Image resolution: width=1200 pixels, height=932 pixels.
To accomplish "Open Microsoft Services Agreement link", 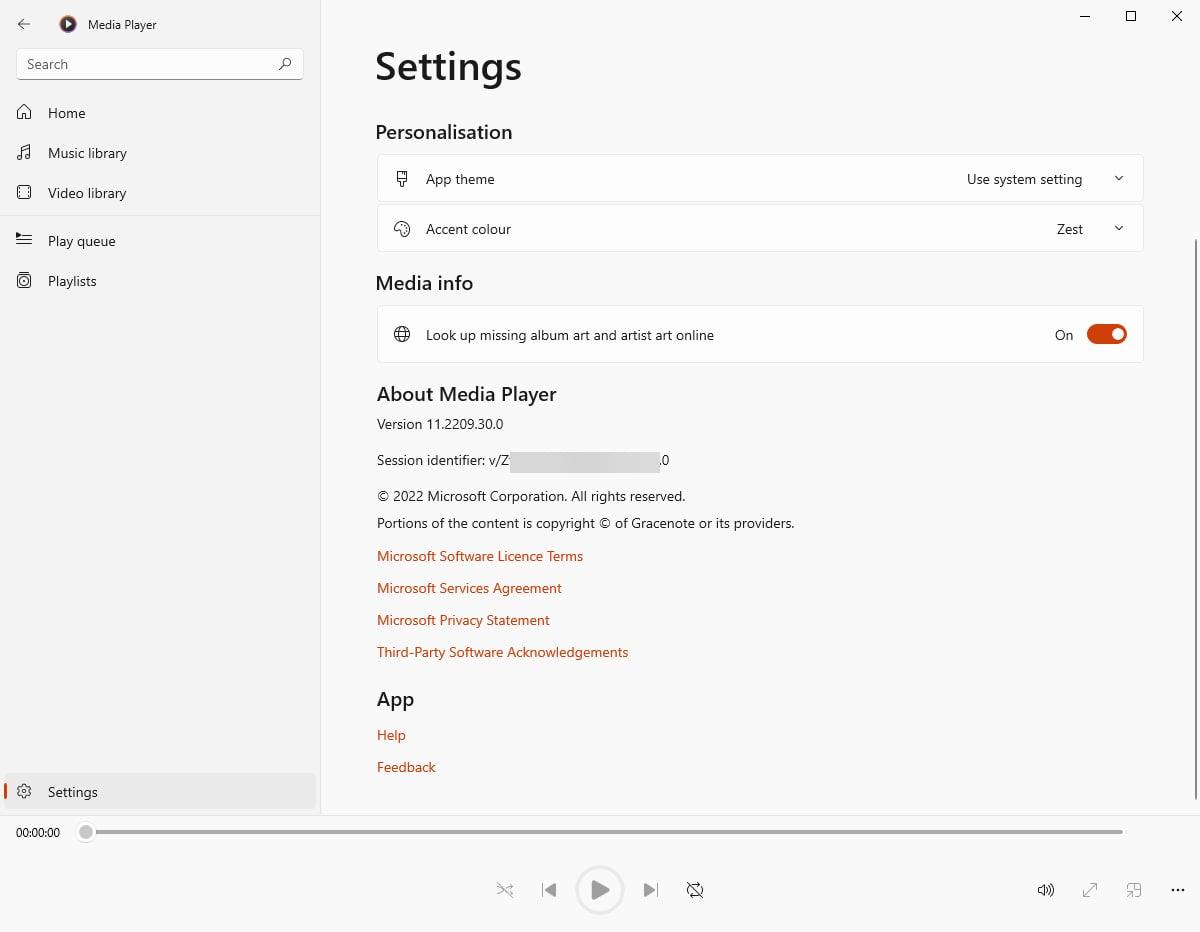I will (x=469, y=588).
